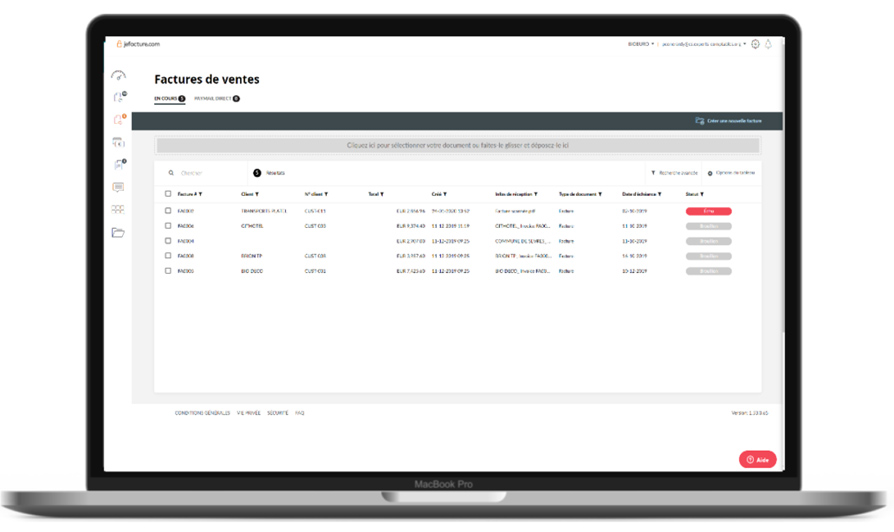The width and height of the screenshot is (894, 532).
Task: Click the notification bell icon
Action: tap(769, 44)
